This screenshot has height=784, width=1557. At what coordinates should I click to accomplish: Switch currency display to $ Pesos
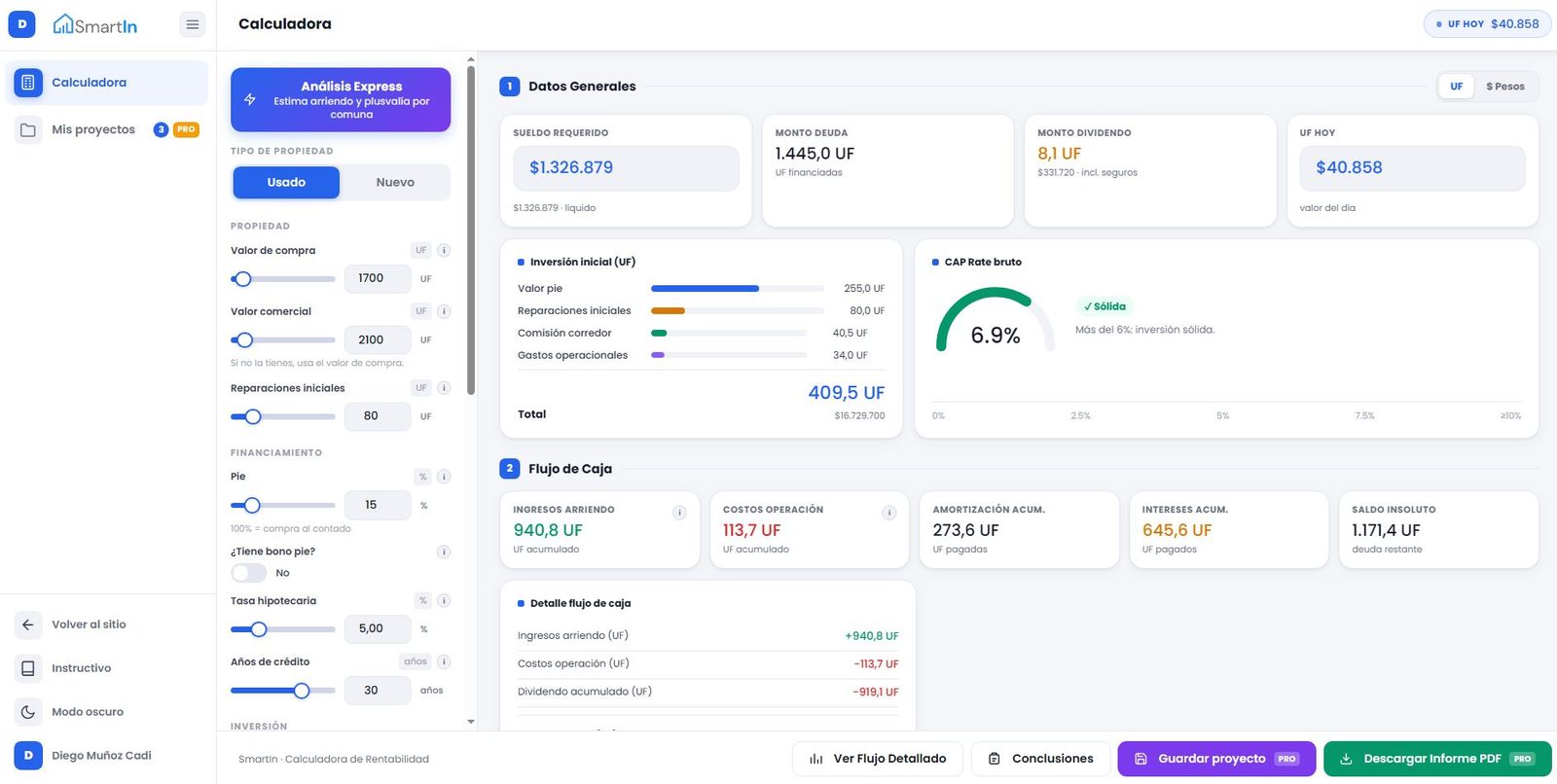click(1504, 87)
